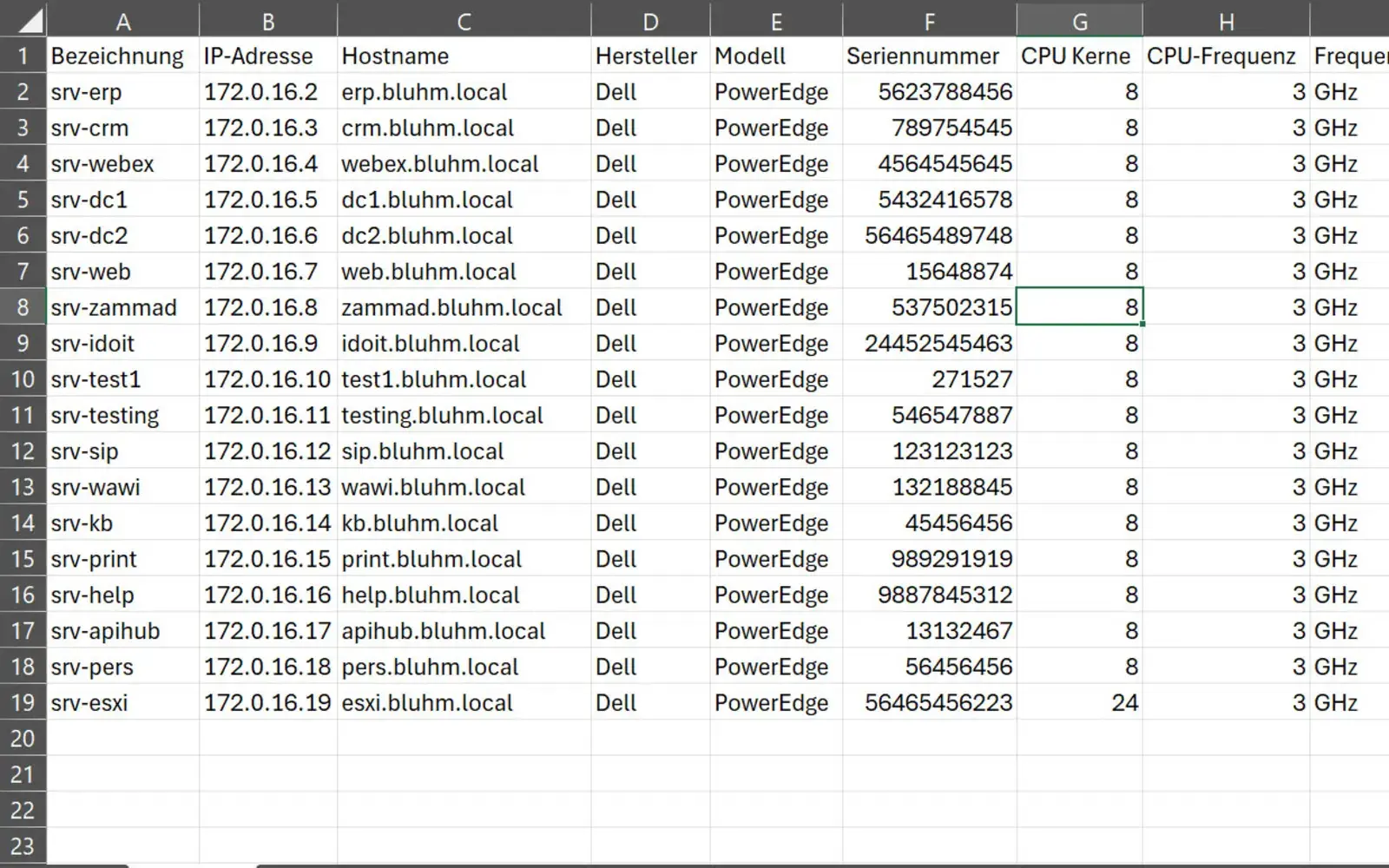
Task: Select column header G labeled CPU Kerne
Action: tap(1079, 19)
